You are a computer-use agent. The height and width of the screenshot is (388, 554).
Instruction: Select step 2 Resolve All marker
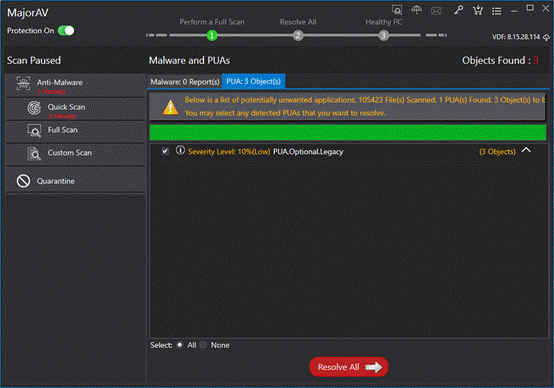pyautogui.click(x=298, y=35)
